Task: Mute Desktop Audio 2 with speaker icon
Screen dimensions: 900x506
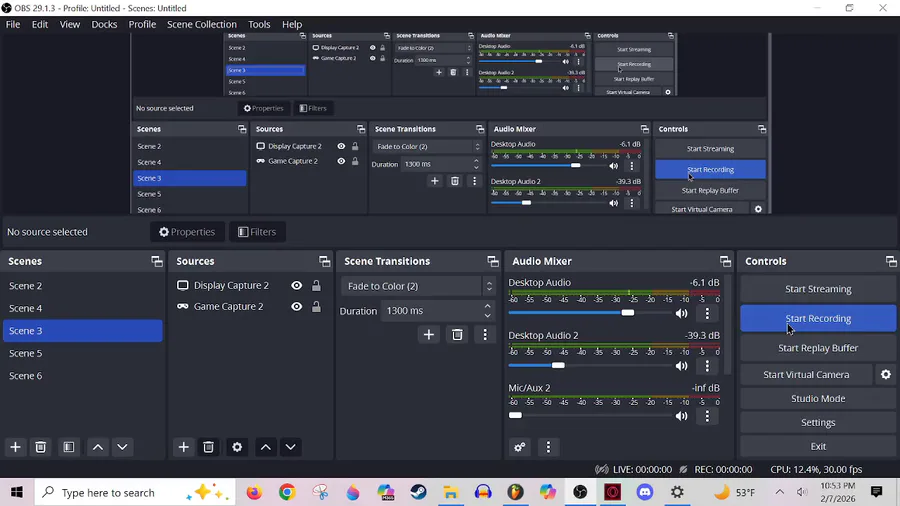Action: (x=681, y=366)
